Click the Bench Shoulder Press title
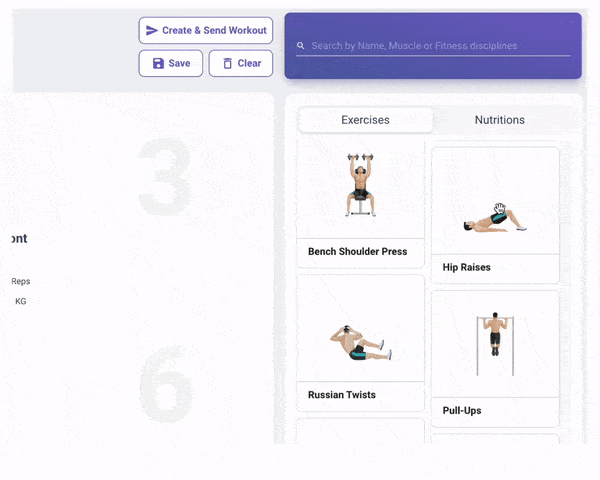Image resolution: width=600 pixels, height=480 pixels. pos(357,251)
